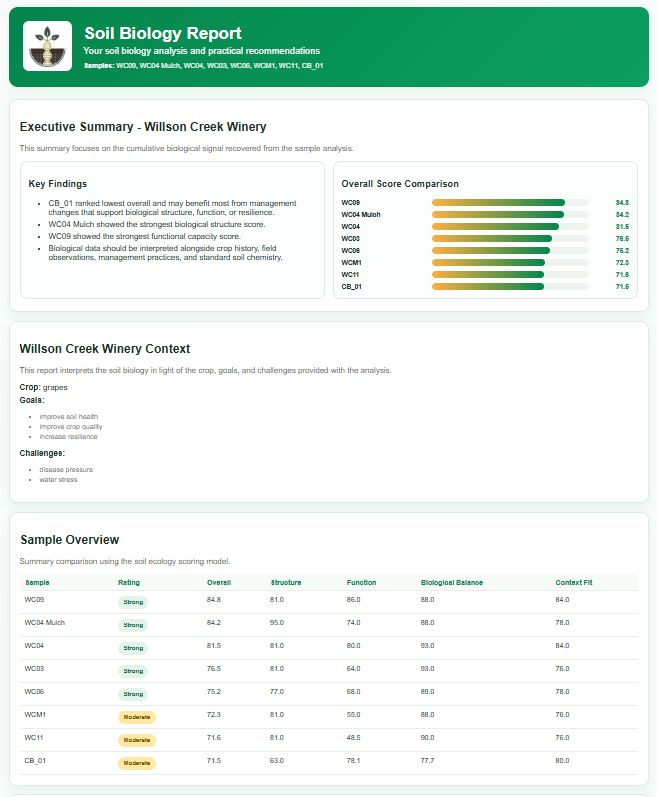The height and width of the screenshot is (797, 657).
Task: Click the Samples list line in header
Action: (x=203, y=66)
